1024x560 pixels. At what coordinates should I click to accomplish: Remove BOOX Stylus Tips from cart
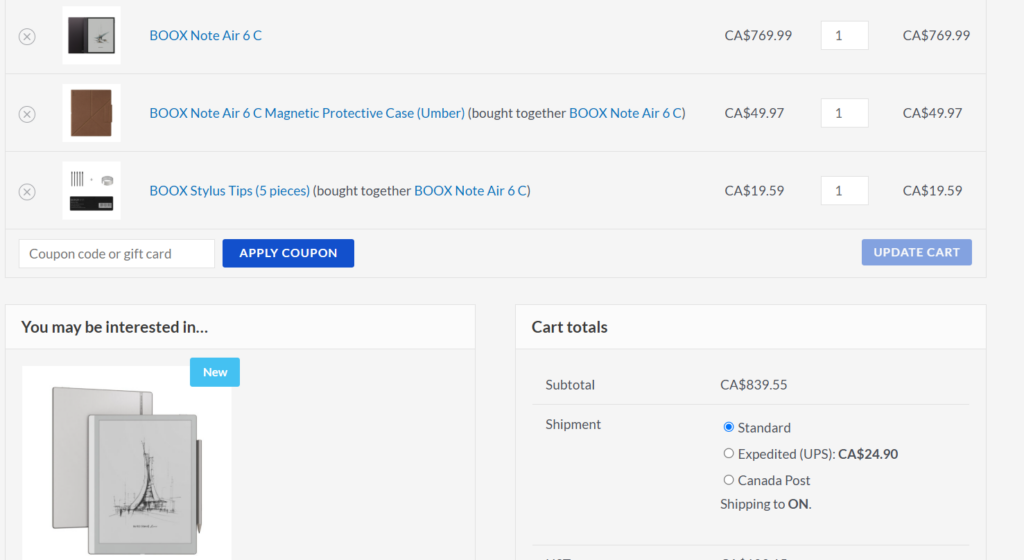tap(27, 192)
